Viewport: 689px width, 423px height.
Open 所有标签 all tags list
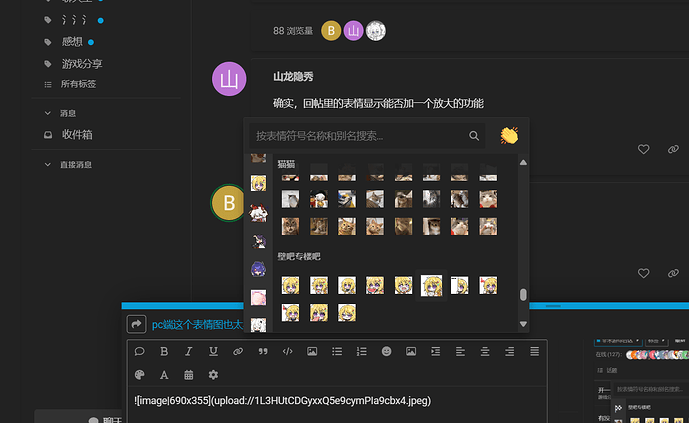(x=78, y=84)
